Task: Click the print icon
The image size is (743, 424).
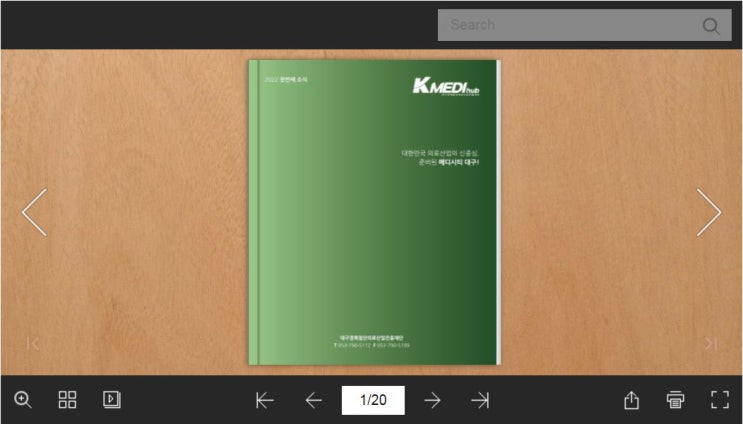Action: click(x=675, y=400)
